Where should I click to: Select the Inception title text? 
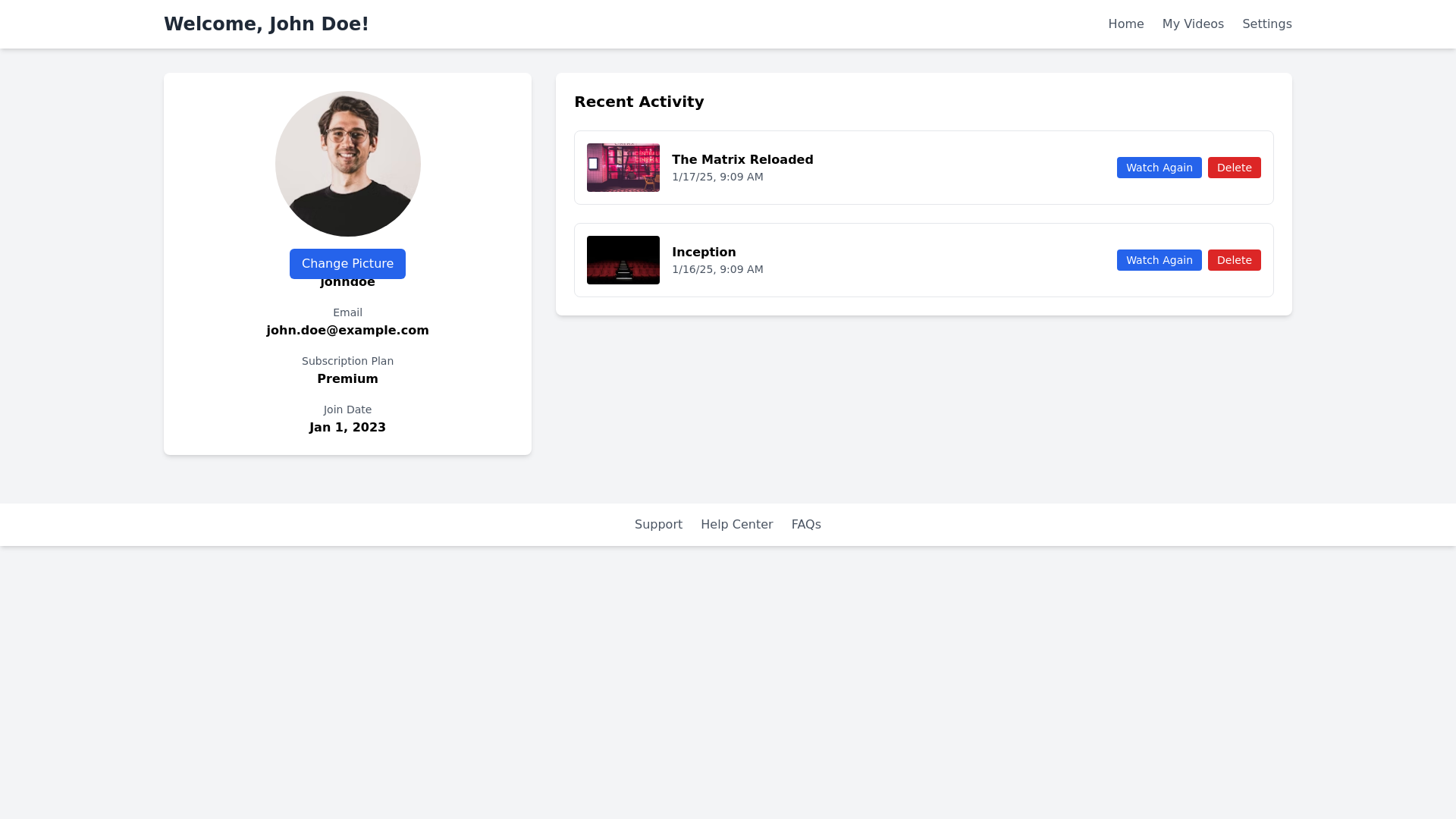pyautogui.click(x=703, y=252)
